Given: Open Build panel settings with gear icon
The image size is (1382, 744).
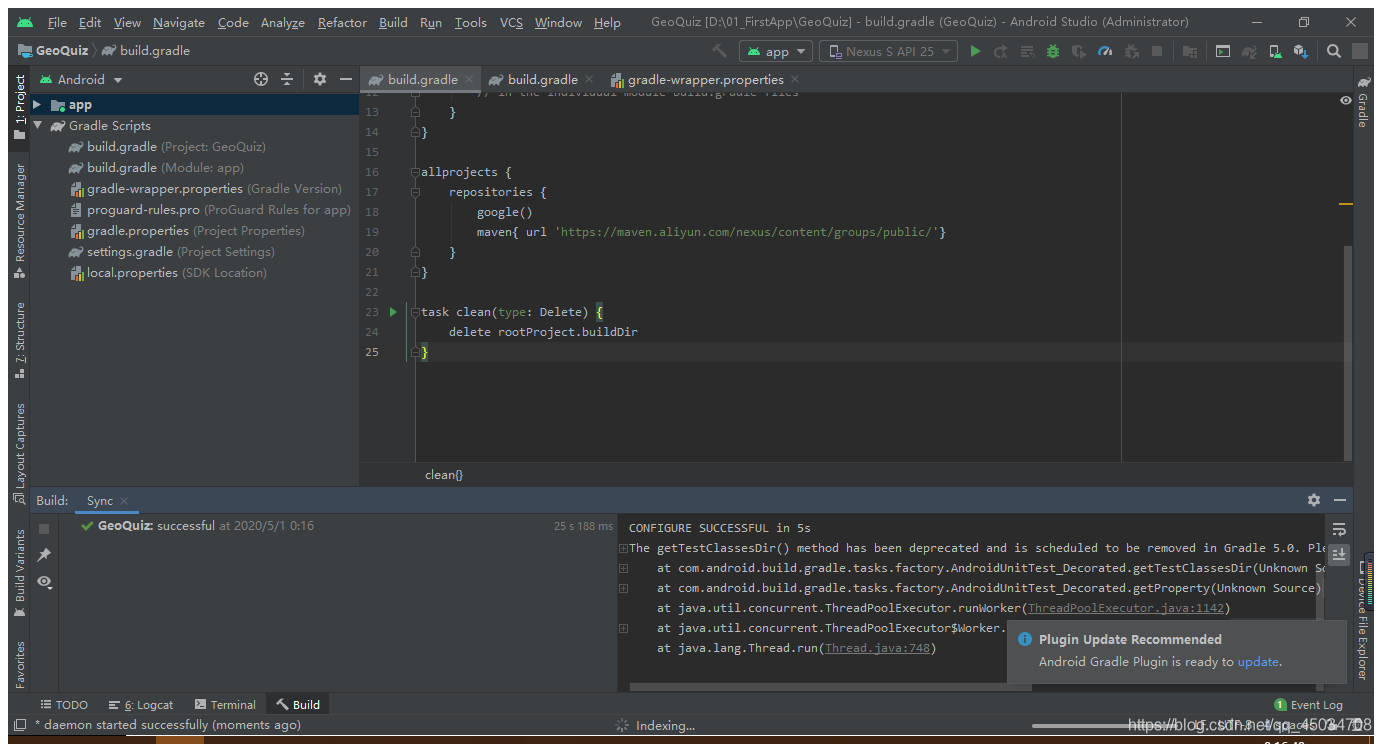Looking at the screenshot, I should click(x=1313, y=500).
